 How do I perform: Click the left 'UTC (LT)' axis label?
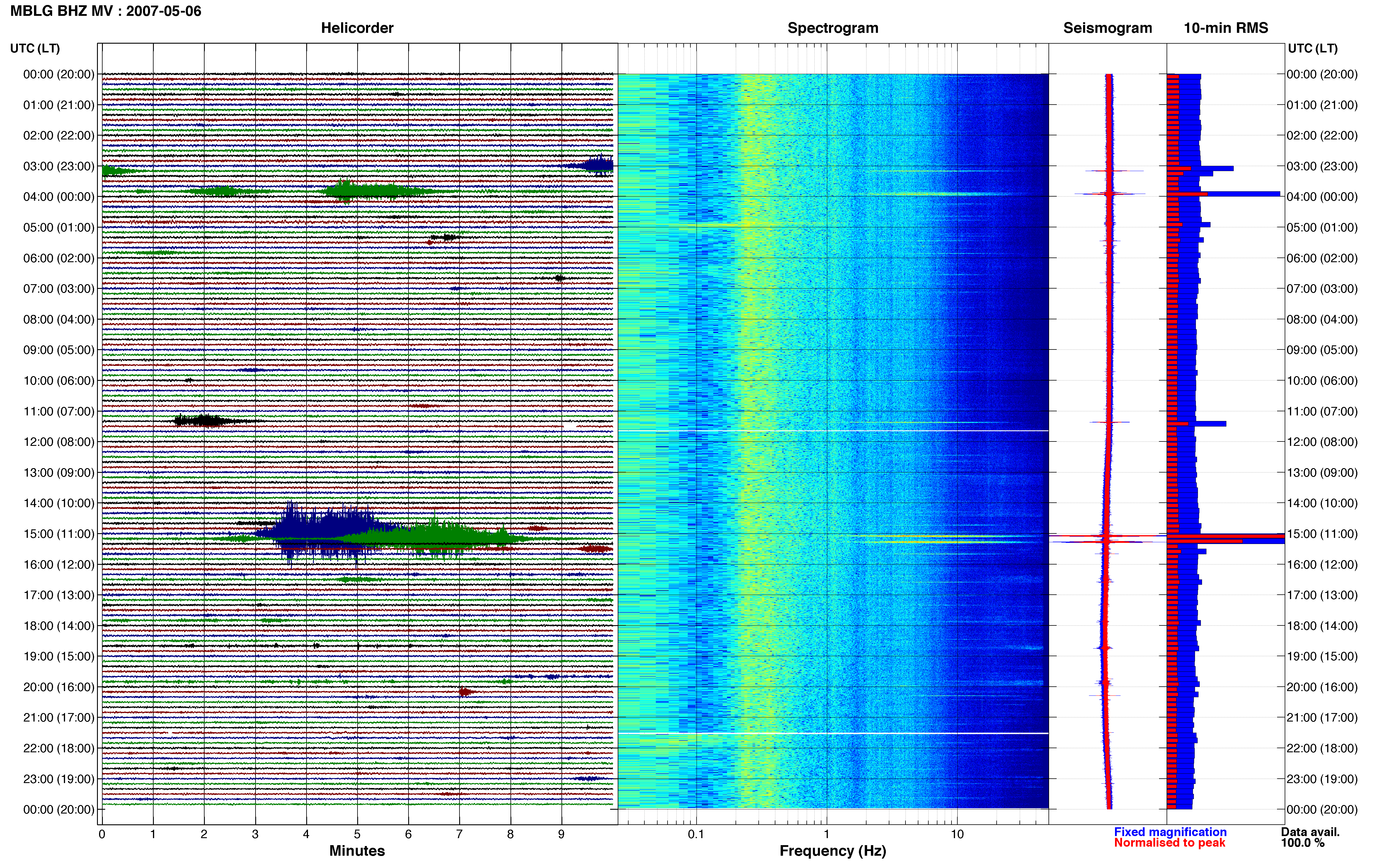point(35,48)
